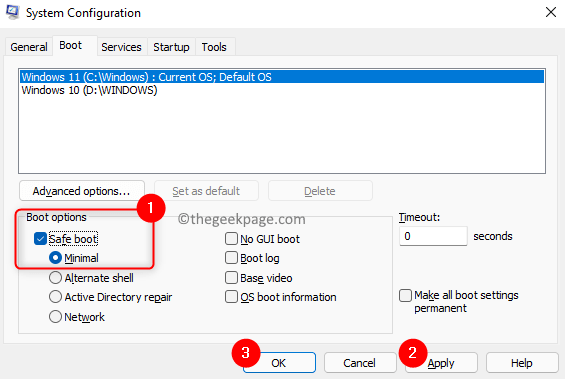Viewport: 565px width, 379px height.
Task: Open the Services tab
Action: (121, 47)
